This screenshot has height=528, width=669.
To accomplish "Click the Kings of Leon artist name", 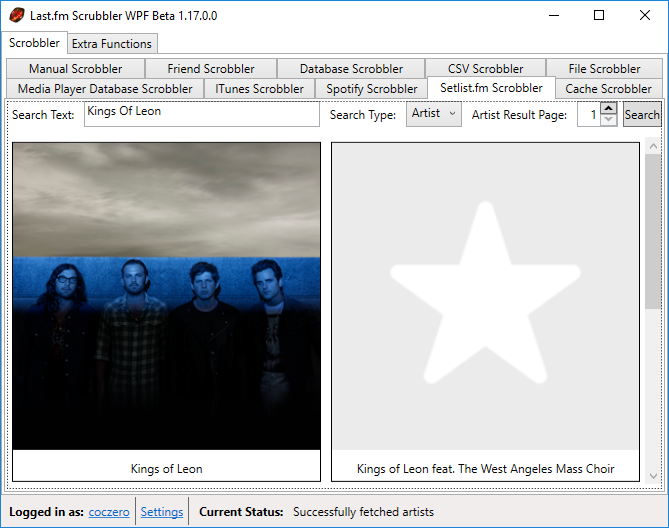I will coord(166,469).
